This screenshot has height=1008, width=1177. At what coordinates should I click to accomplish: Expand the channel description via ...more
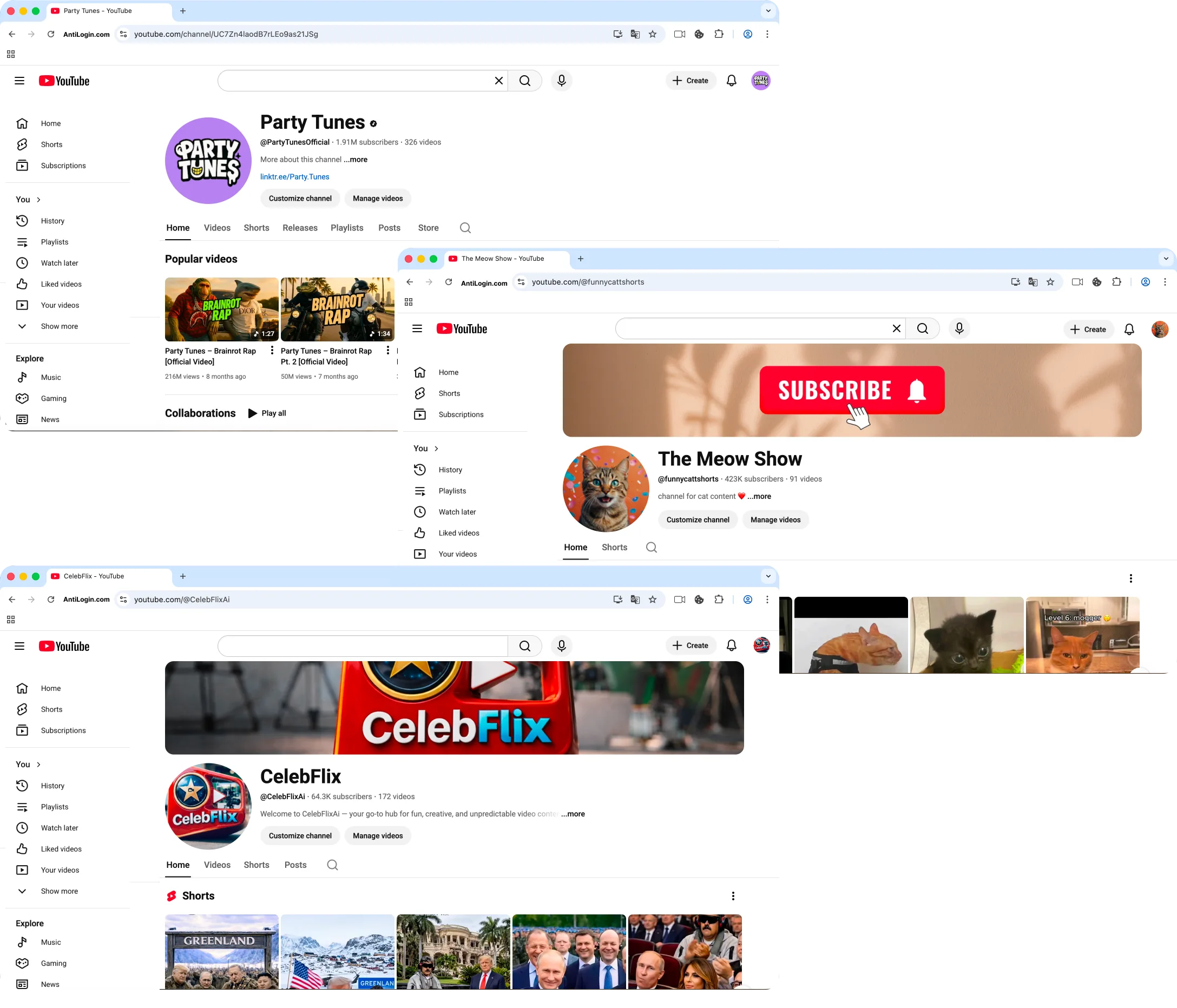click(355, 160)
